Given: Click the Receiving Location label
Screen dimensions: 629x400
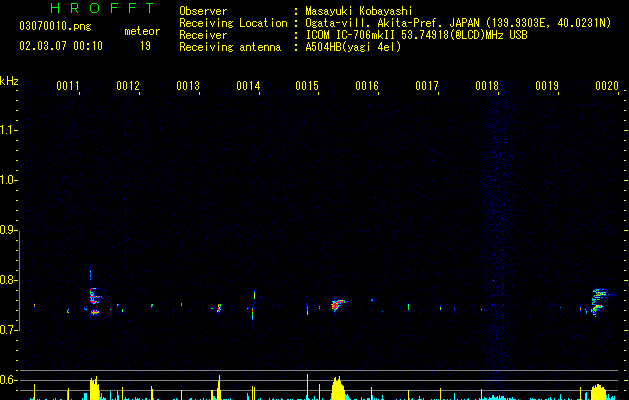Looking at the screenshot, I should [x=233, y=23].
